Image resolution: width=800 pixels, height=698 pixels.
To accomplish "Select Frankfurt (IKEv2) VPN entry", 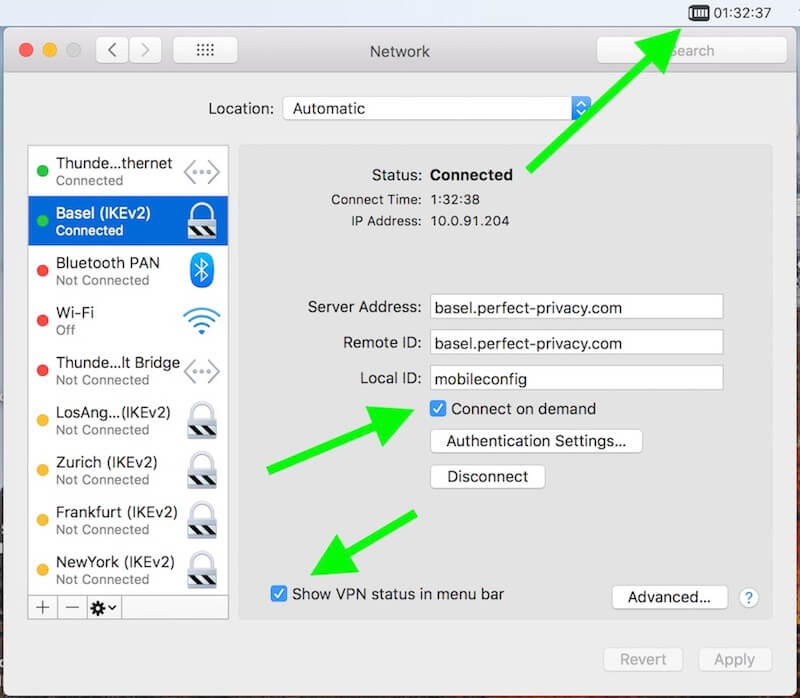I will click(128, 520).
